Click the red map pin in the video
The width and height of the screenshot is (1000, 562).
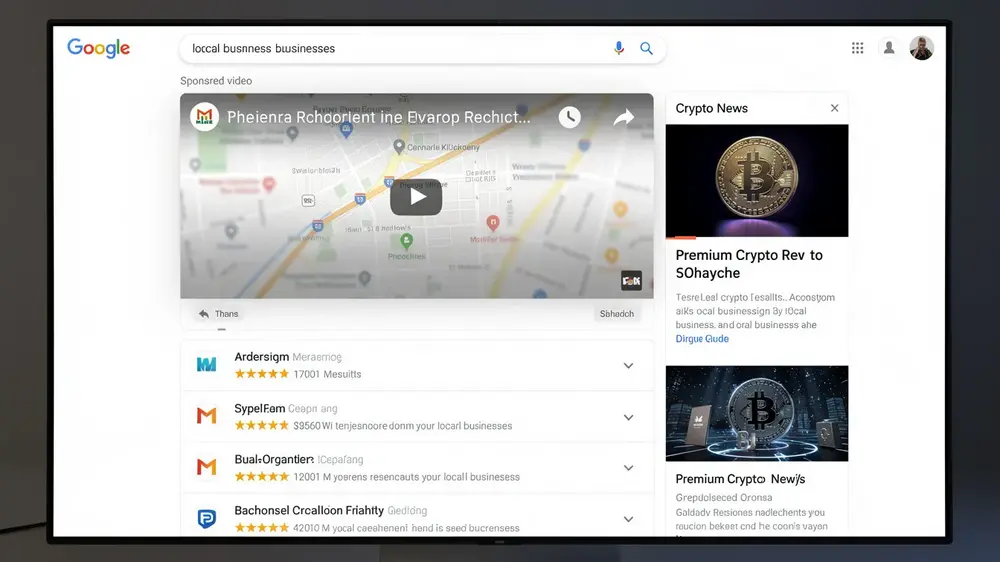coord(492,223)
